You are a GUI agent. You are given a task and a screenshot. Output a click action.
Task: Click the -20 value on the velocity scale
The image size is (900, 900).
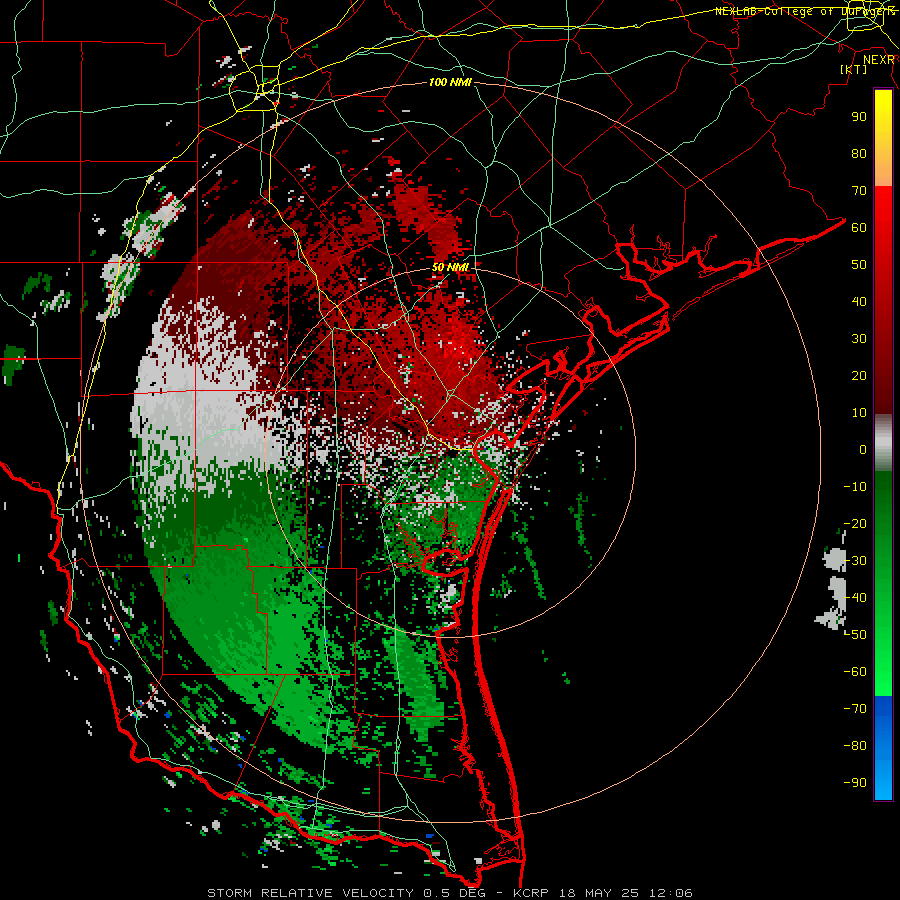[855, 523]
